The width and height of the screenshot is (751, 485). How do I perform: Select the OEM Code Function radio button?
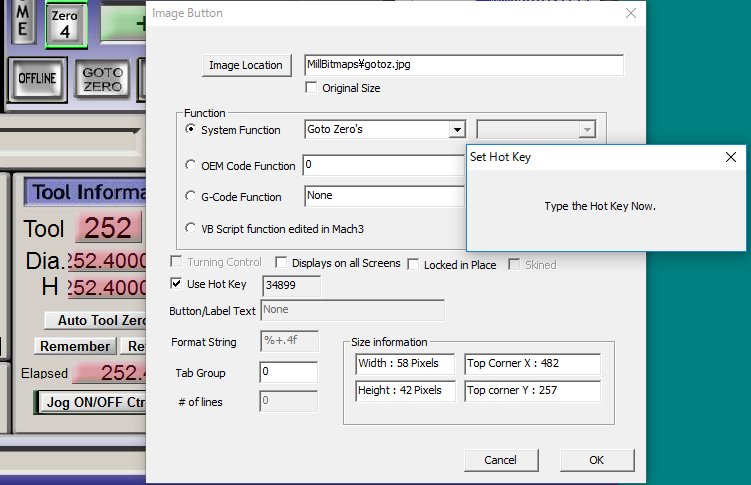190,165
